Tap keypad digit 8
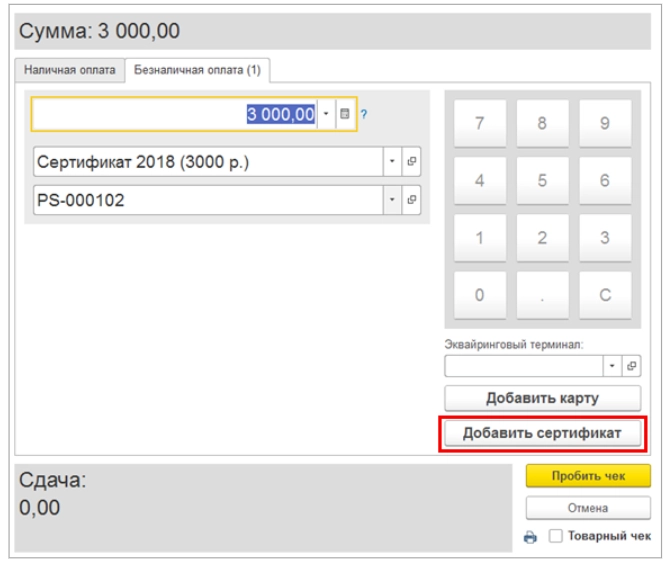666x567 pixels. click(542, 123)
